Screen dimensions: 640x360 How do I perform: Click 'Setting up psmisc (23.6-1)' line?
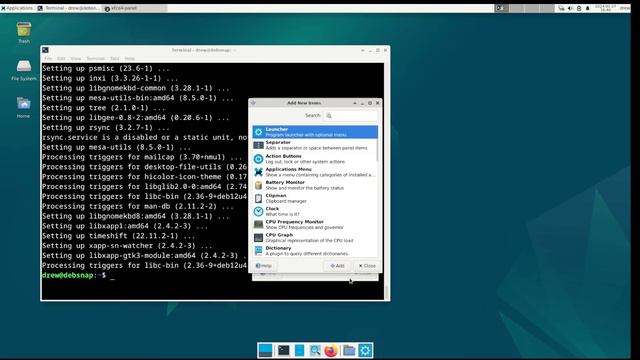(106, 68)
